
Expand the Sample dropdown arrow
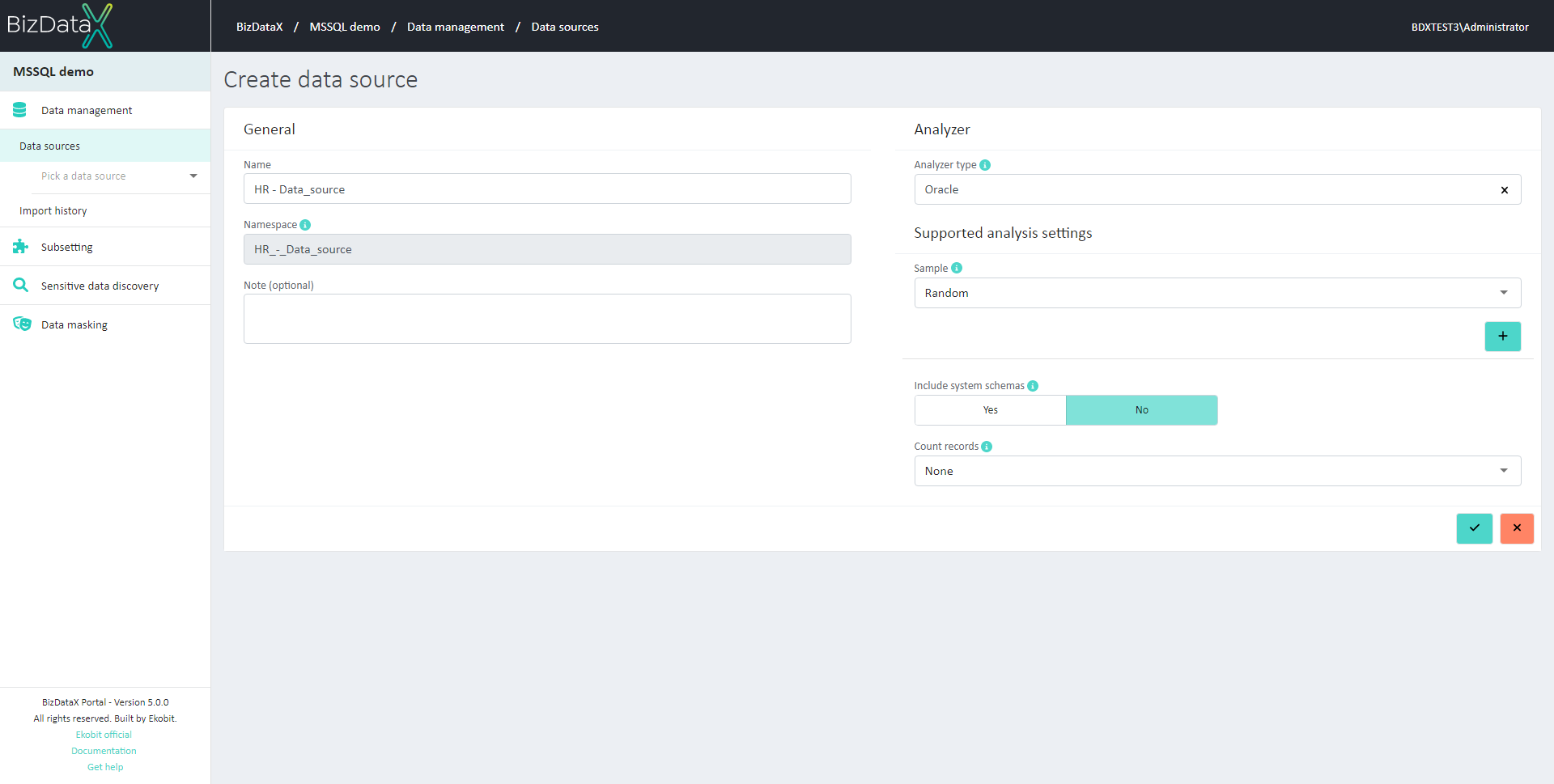tap(1504, 293)
